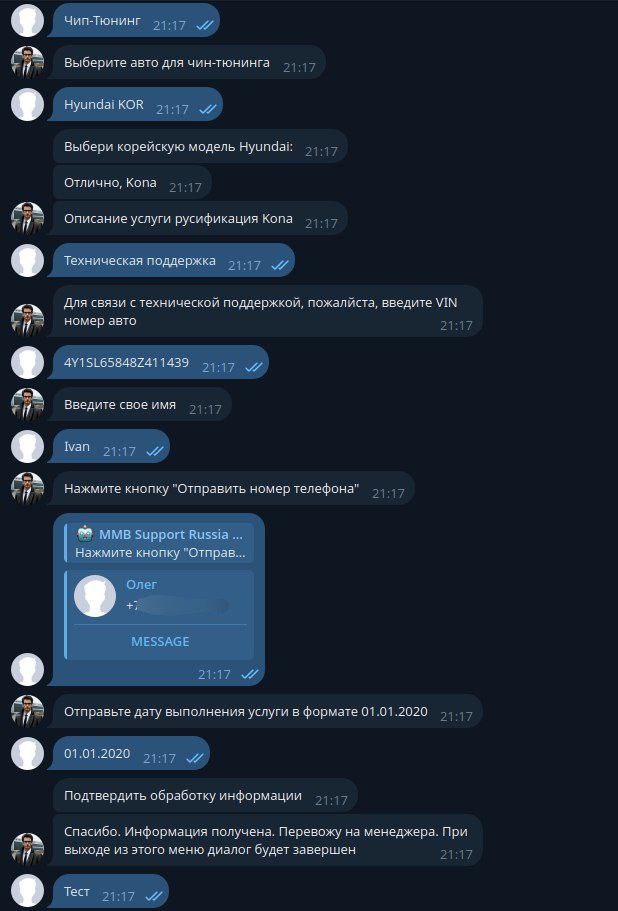The width and height of the screenshot is (618, 911).
Task: Click user avatar beside 'Тест' message
Action: (x=27, y=891)
